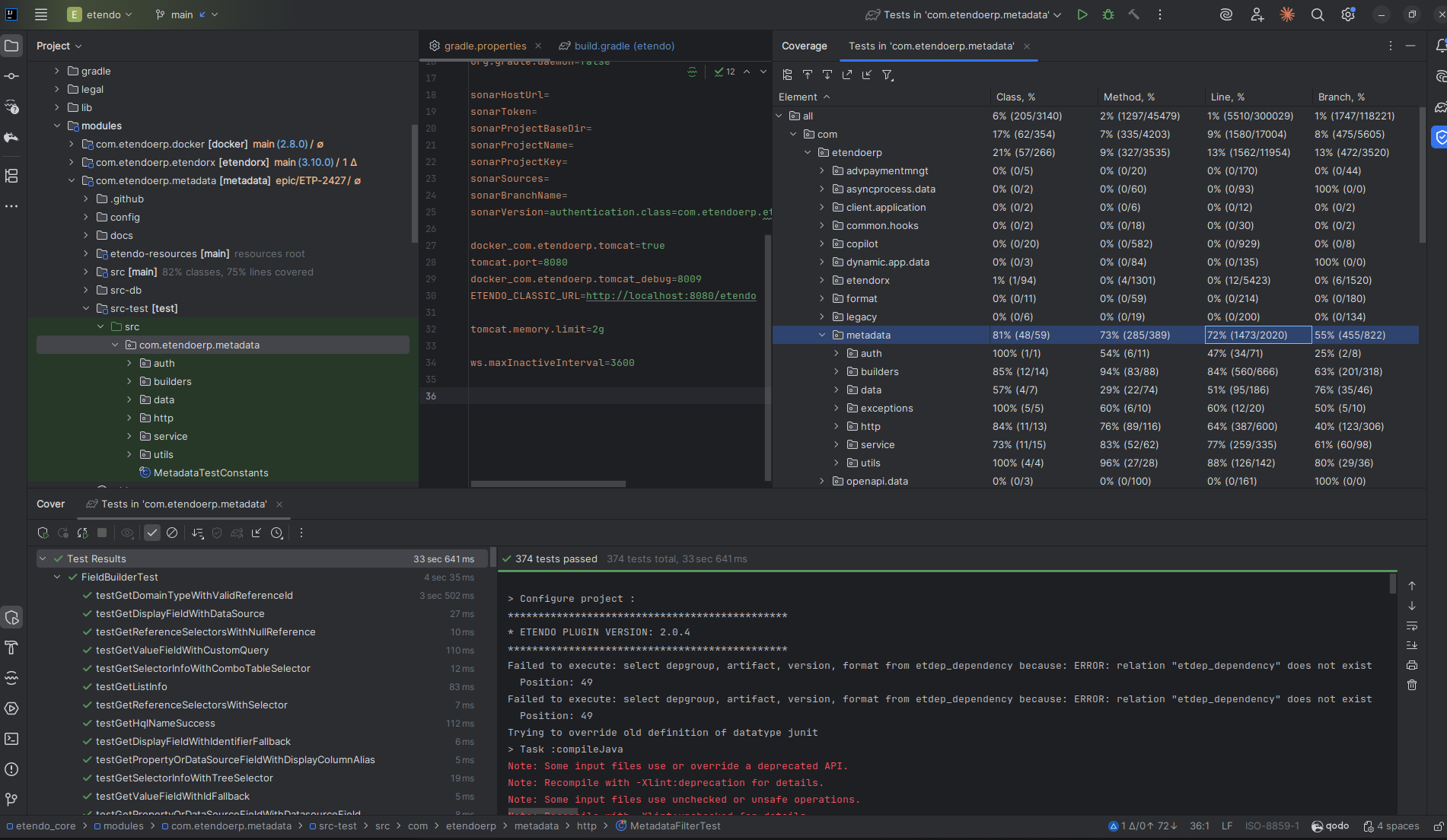
Task: Run the tests with the green Run button
Action: click(x=1082, y=14)
